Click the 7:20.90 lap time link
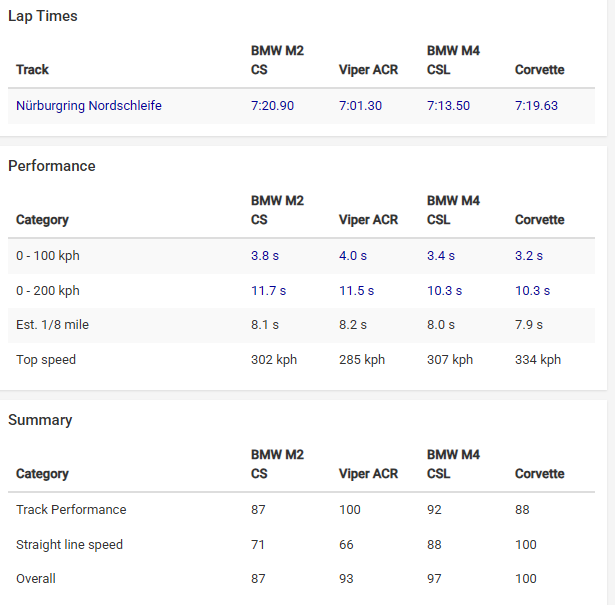The width and height of the screenshot is (615, 605). tap(272, 106)
